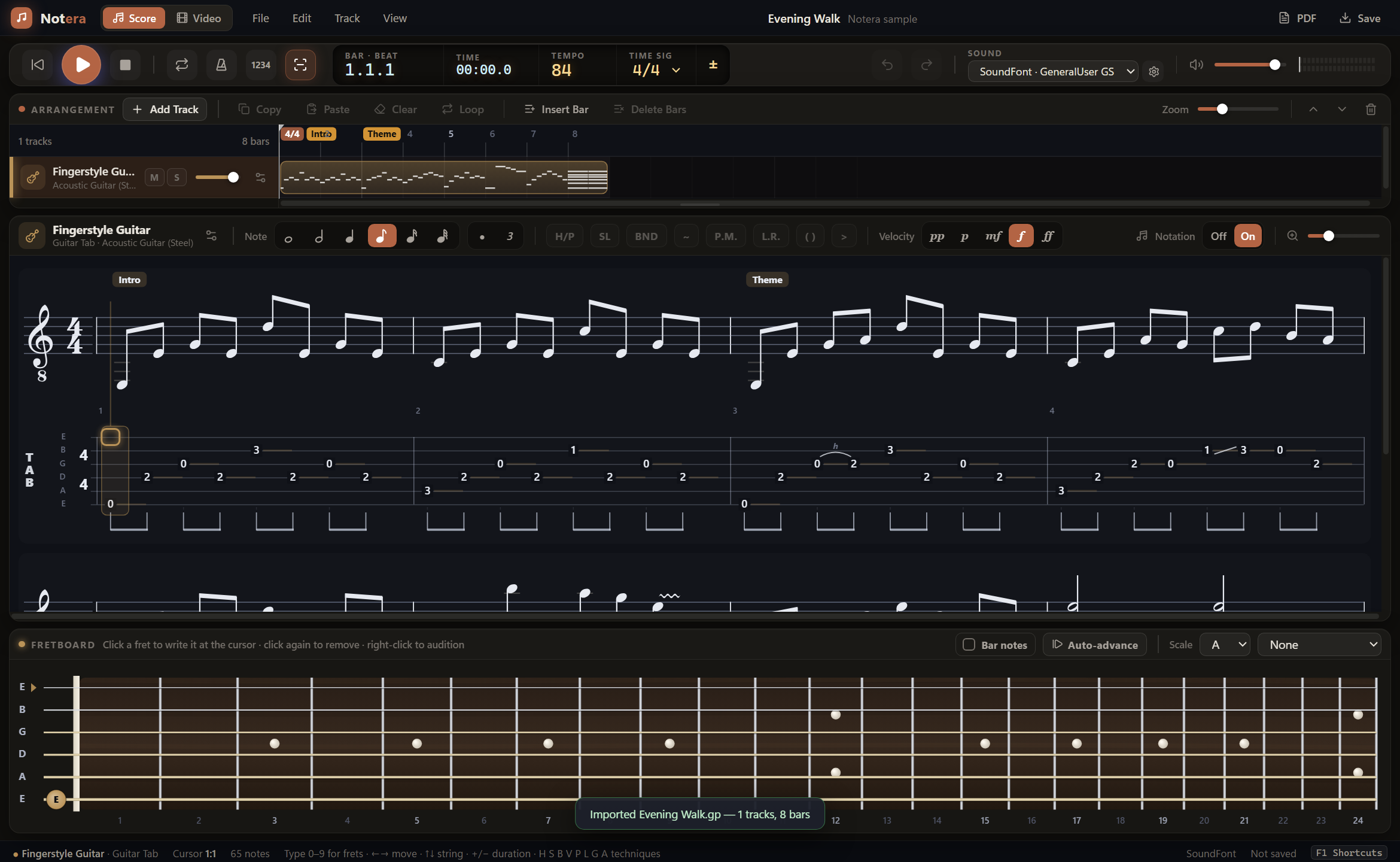Click Delete Bars

[x=650, y=109]
